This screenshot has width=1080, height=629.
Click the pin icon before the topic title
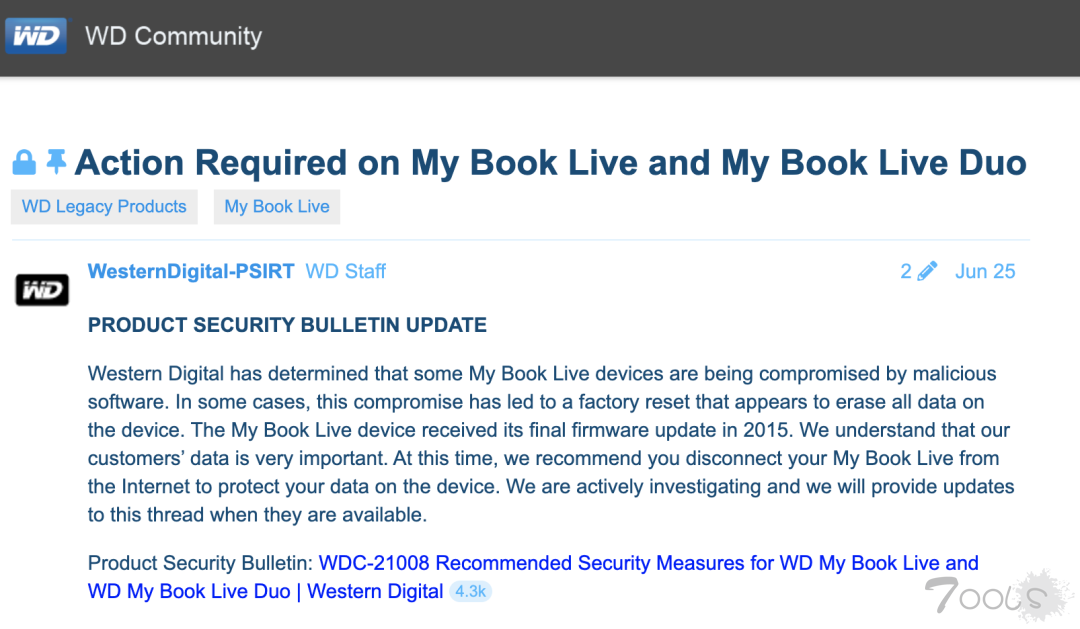pos(57,161)
